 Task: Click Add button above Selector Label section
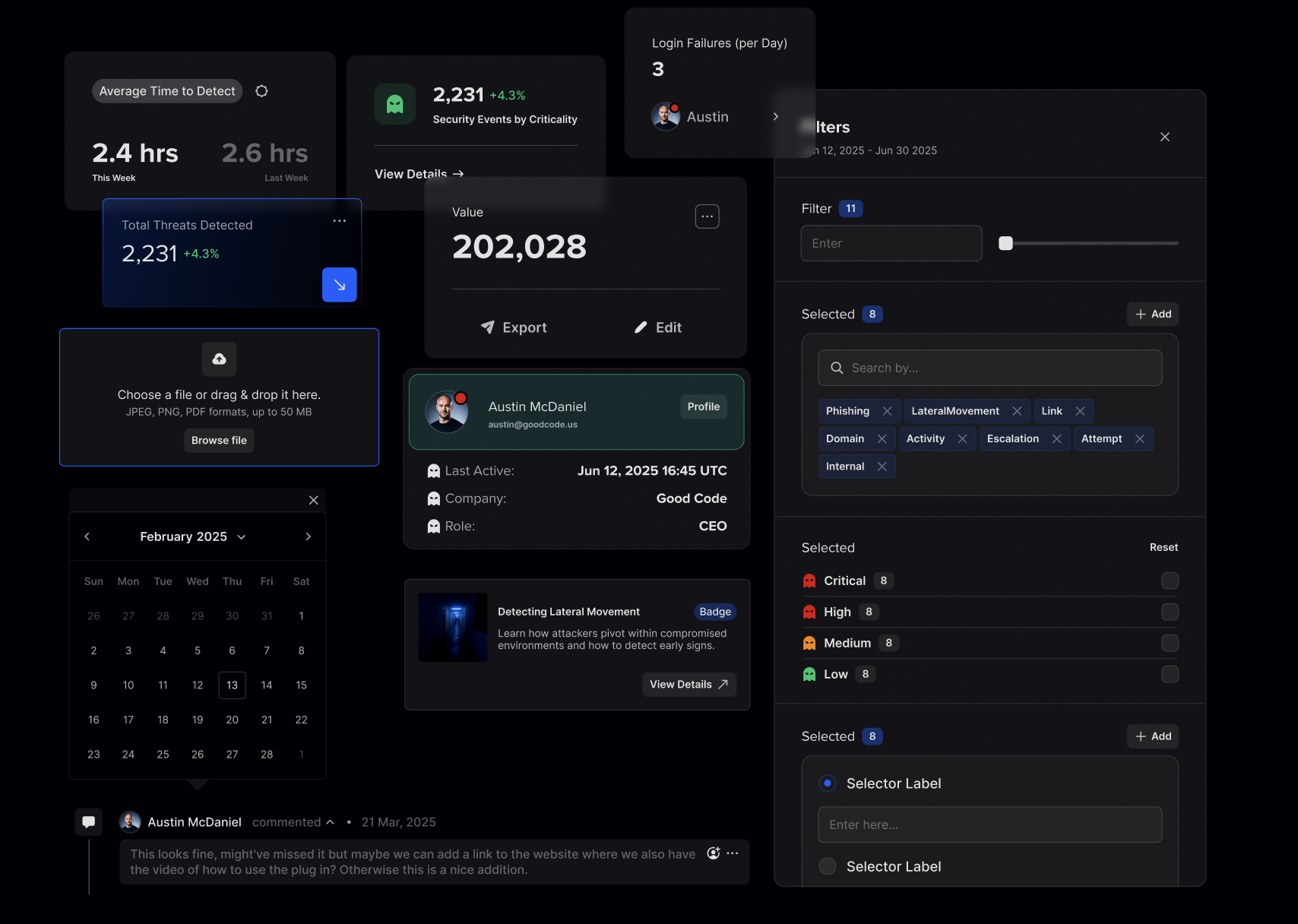1152,736
